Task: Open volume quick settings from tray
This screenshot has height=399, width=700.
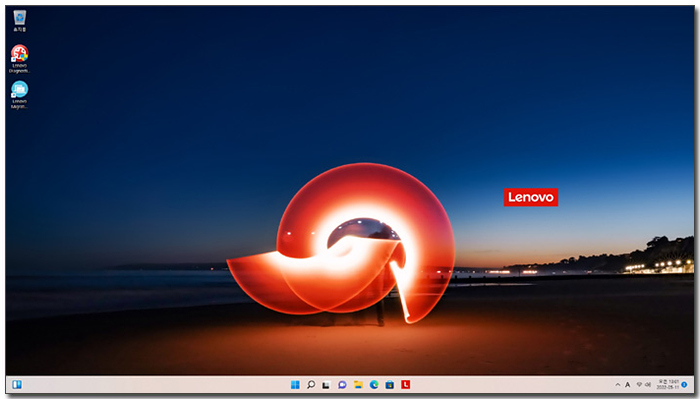Action: click(x=648, y=385)
